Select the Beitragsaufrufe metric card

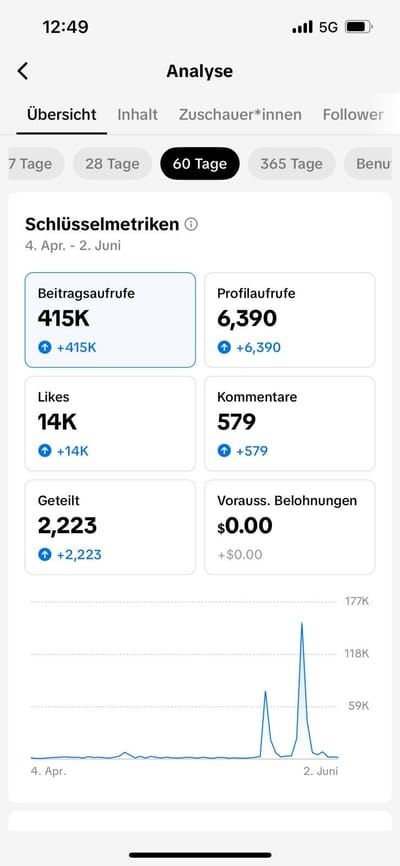tap(110, 320)
